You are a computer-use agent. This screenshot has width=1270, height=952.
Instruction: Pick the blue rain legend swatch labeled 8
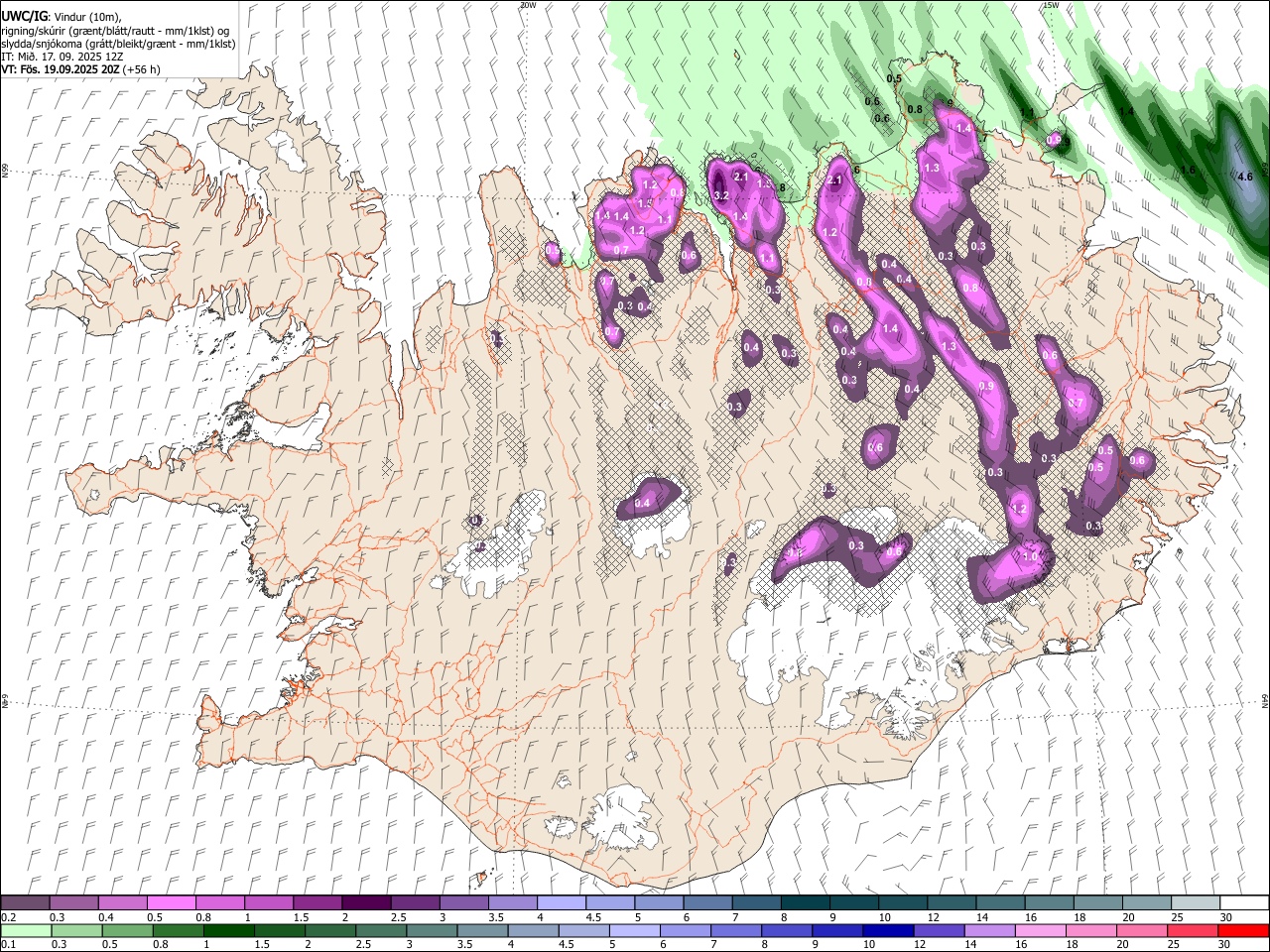pyautogui.click(x=786, y=930)
